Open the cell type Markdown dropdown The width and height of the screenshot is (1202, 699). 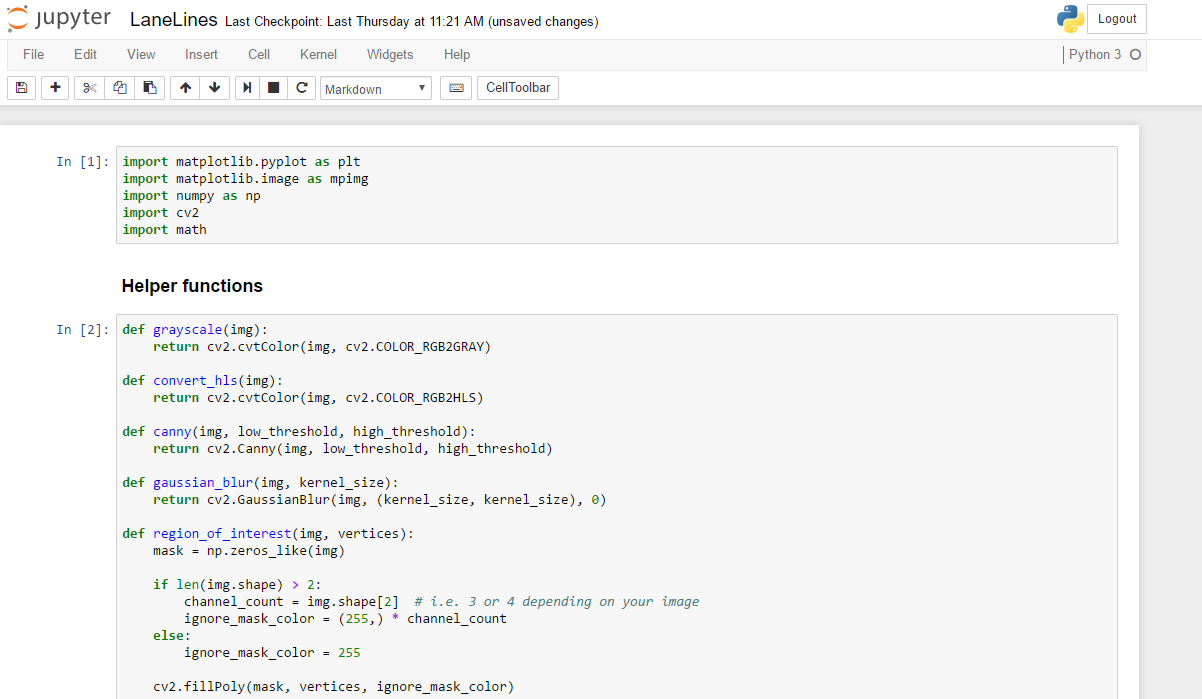tap(376, 88)
